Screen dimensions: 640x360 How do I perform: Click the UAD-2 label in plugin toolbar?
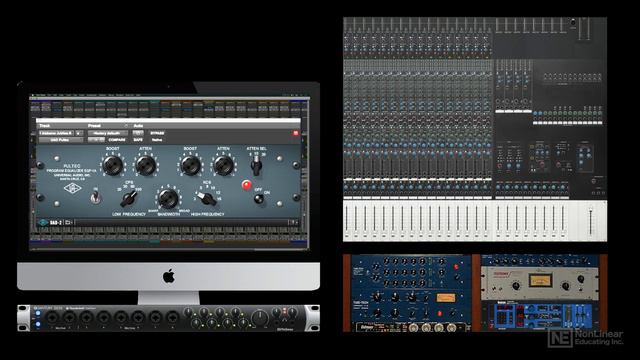(56, 222)
